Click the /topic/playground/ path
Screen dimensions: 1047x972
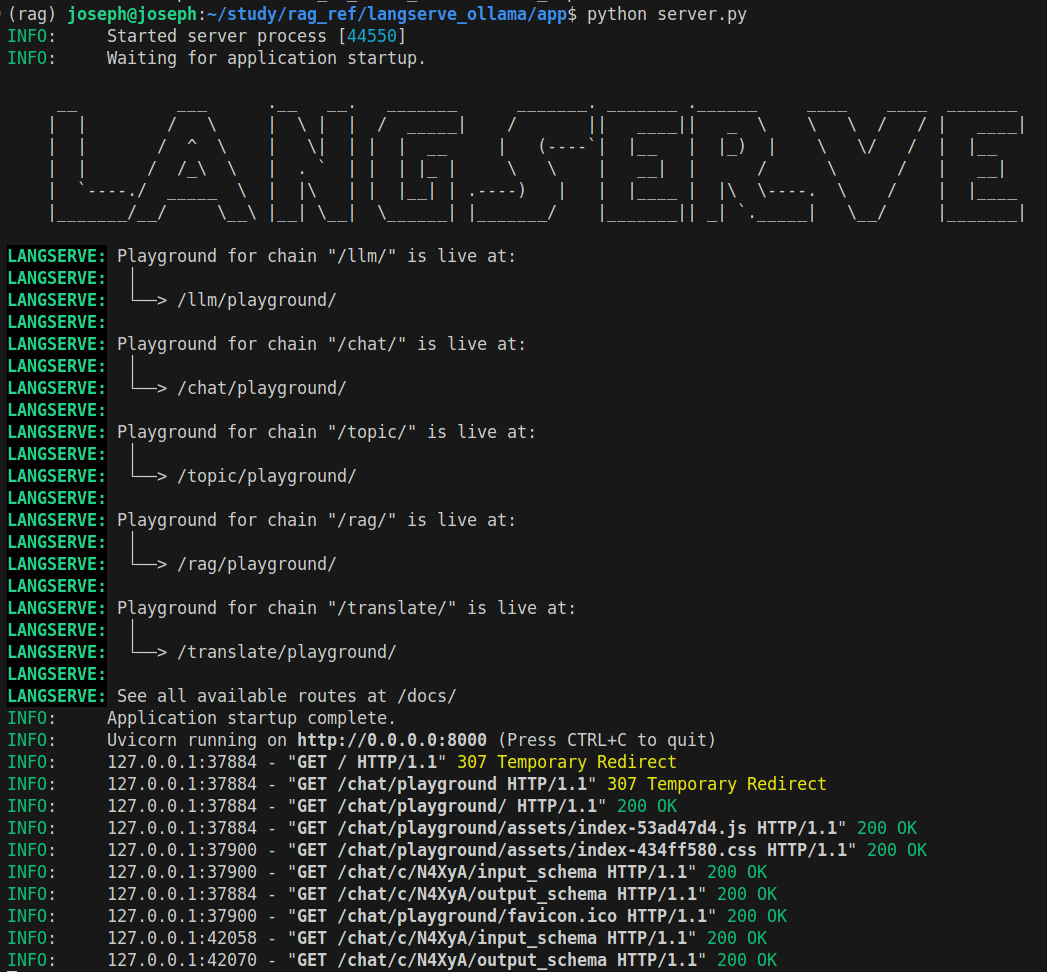pos(267,477)
